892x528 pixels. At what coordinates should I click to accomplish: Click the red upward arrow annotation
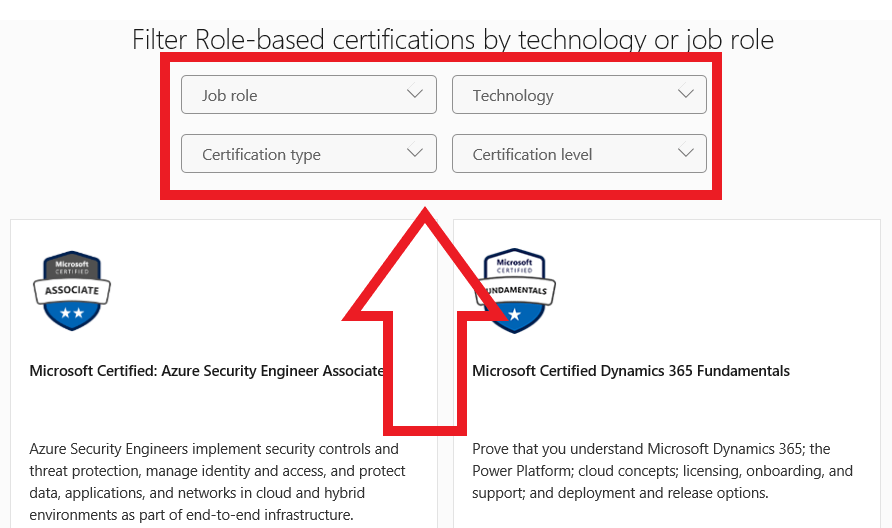[425, 321]
